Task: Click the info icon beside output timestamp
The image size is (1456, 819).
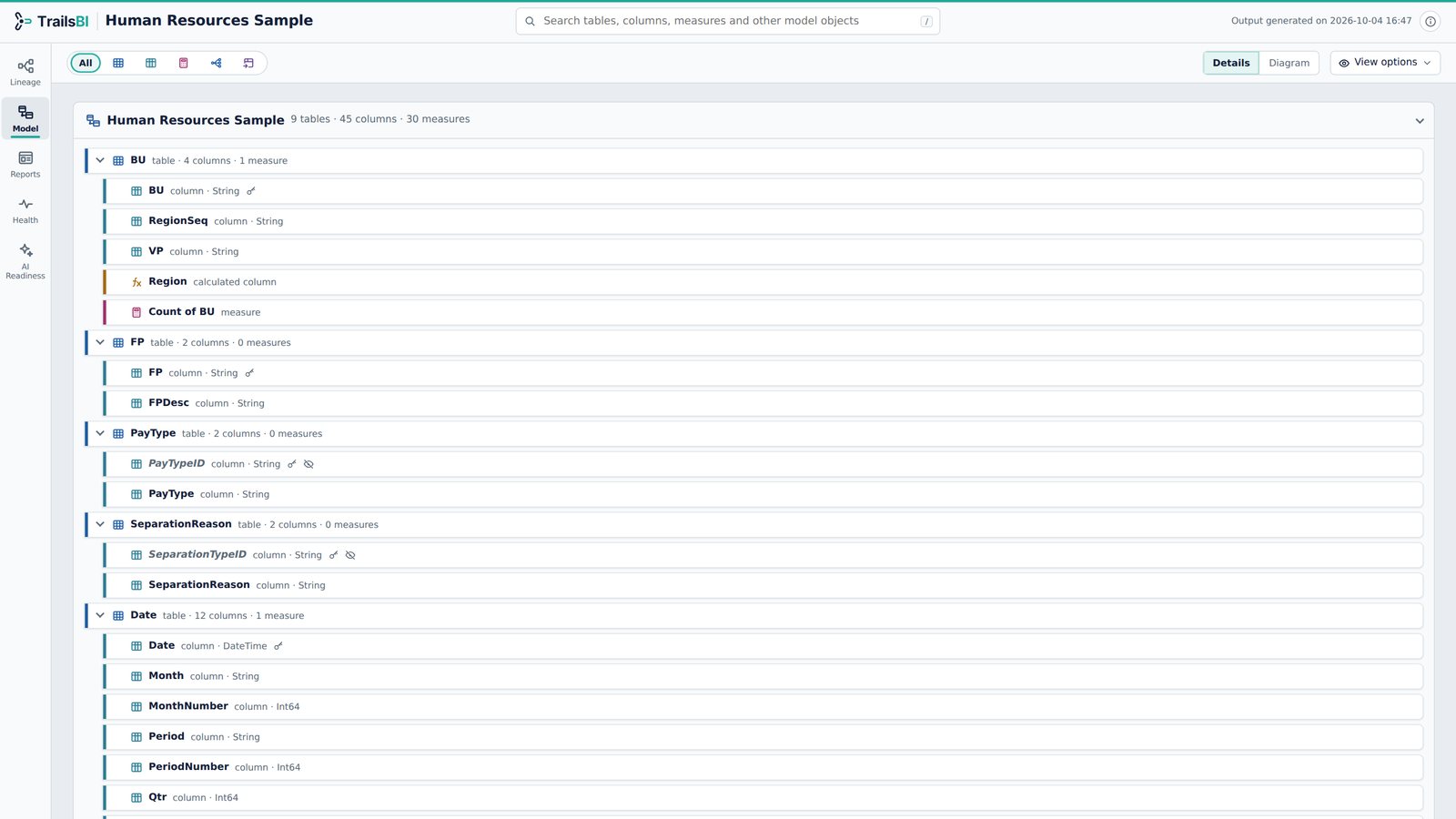Action: point(1431,21)
